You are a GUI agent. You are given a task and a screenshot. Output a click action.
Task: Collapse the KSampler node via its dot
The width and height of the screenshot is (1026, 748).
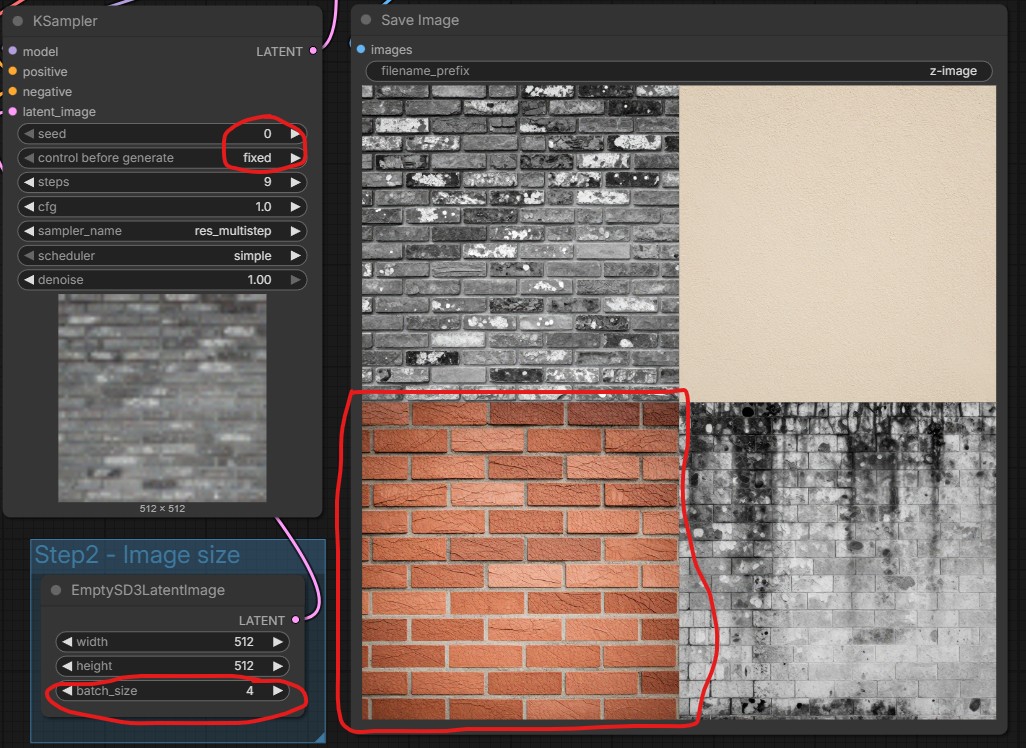pyautogui.click(x=18, y=21)
